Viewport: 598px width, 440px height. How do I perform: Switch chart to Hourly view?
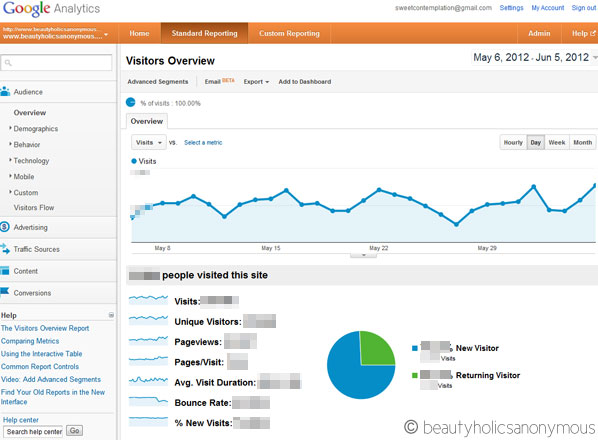point(513,142)
